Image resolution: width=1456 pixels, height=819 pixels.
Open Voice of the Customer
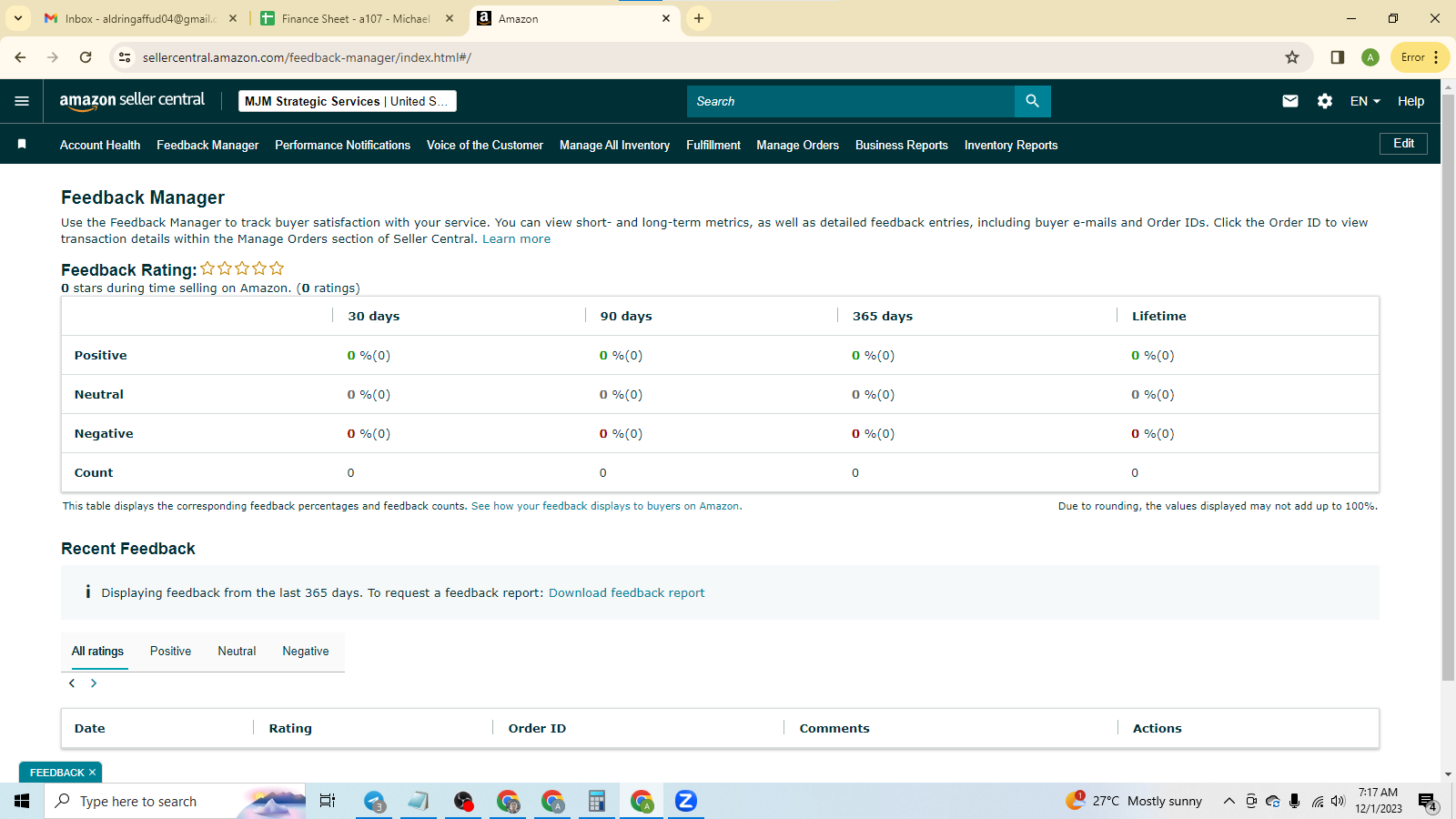[485, 145]
